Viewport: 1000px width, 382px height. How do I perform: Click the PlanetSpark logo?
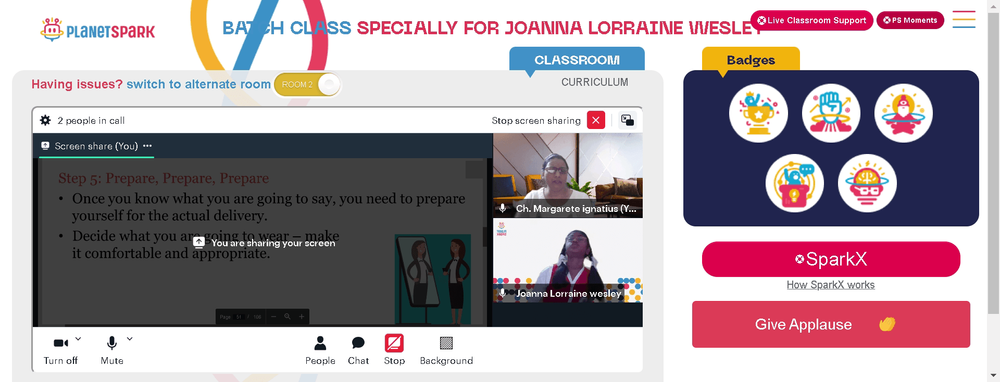(x=98, y=29)
